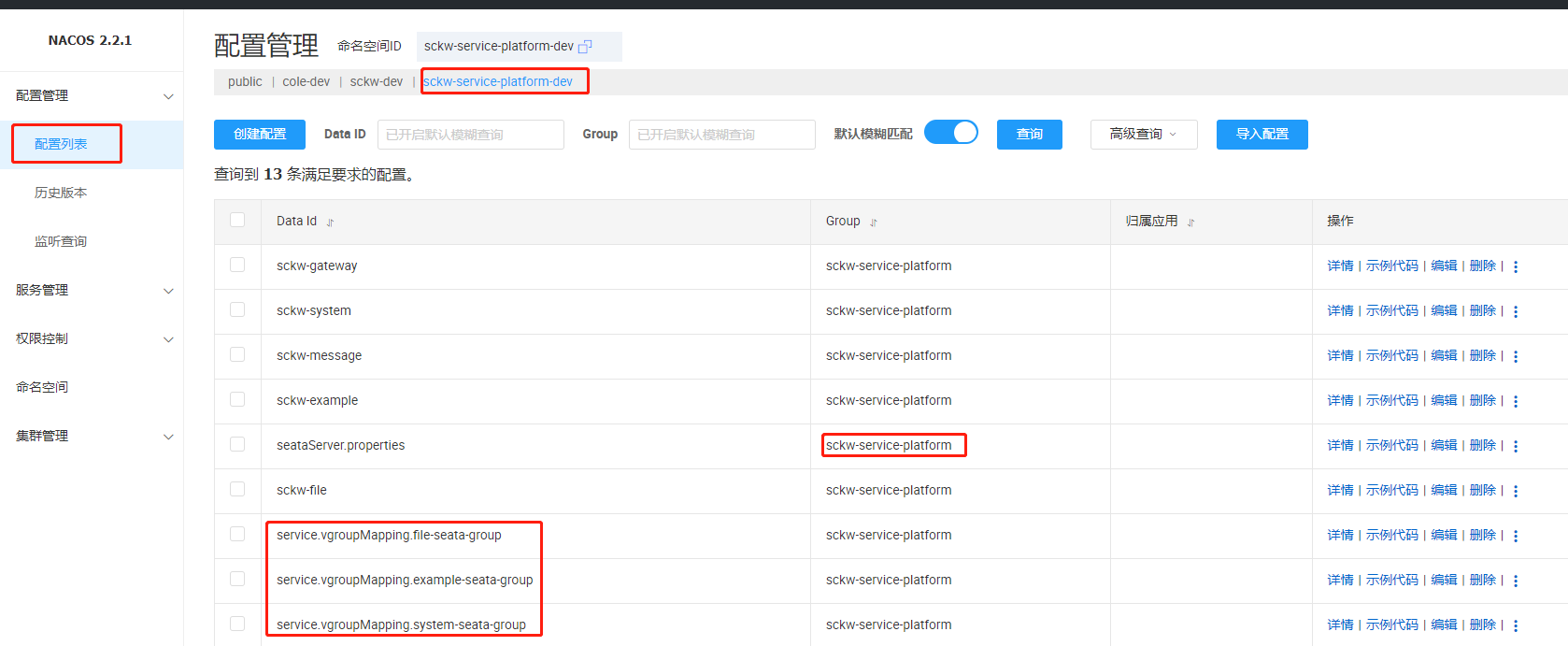
Task: Open 历史版本 in the sidebar
Action: 61,193
